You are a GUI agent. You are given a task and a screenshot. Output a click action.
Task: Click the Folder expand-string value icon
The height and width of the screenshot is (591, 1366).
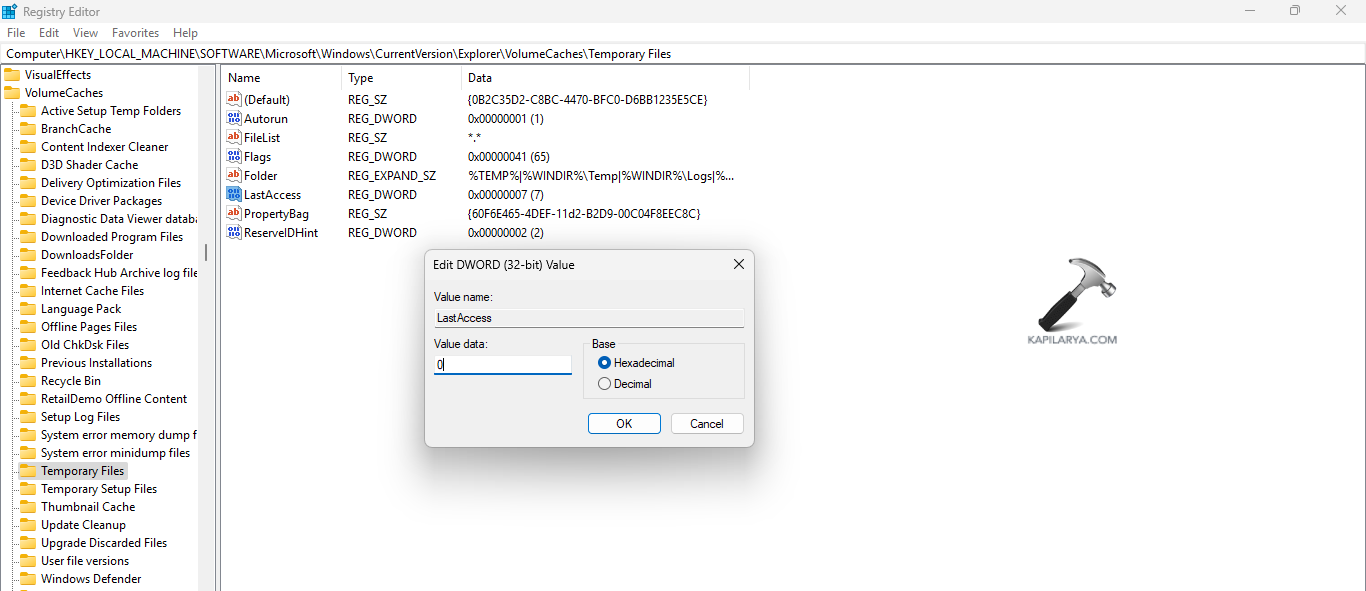tap(234, 175)
